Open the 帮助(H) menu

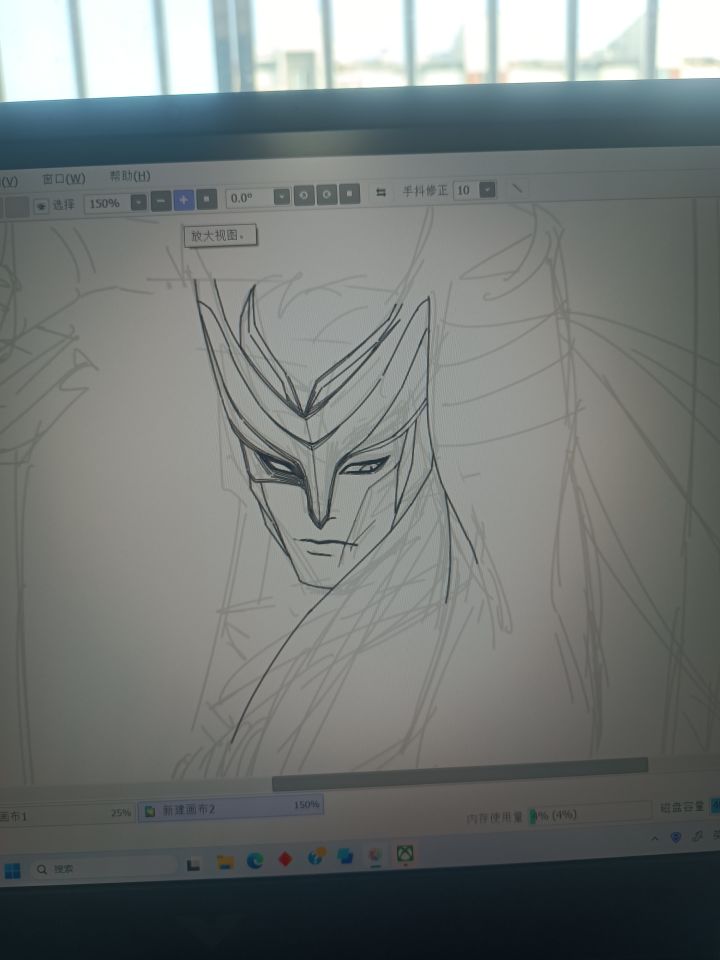[x=130, y=176]
